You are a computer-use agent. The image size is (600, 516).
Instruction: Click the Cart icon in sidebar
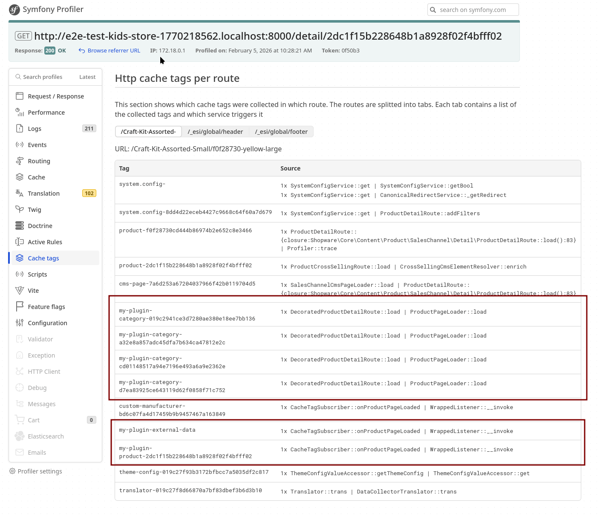click(20, 420)
